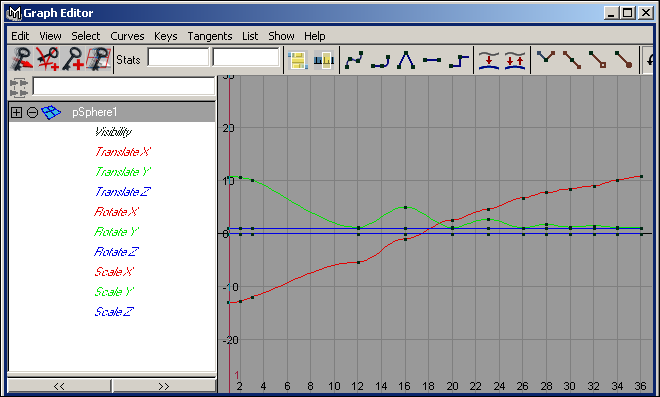Select the Translate Z channel
The height and width of the screenshot is (397, 660).
[x=122, y=192]
